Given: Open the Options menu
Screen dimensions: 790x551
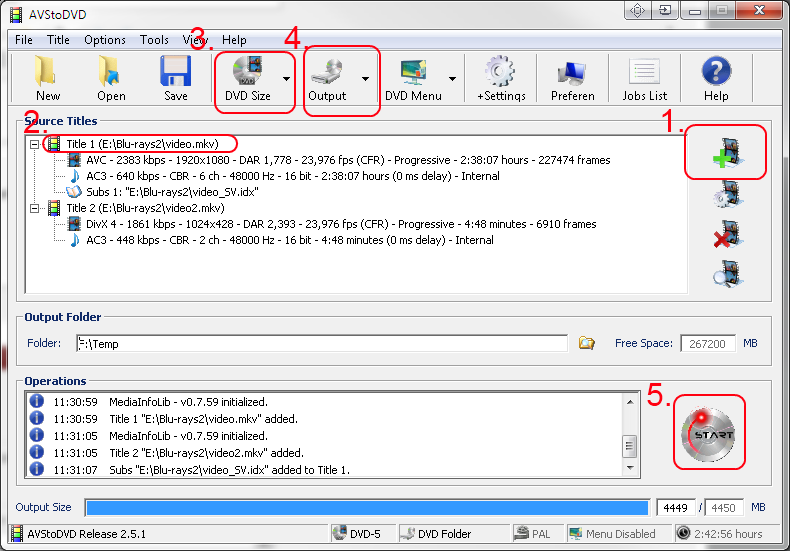Looking at the screenshot, I should 105,40.
